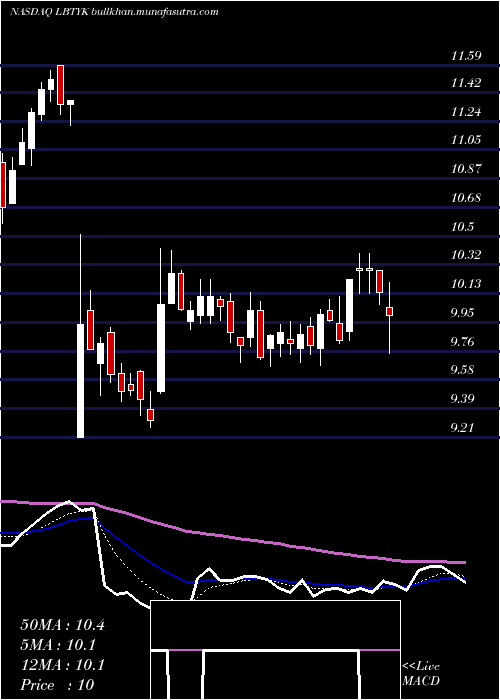The width and height of the screenshot is (500, 700).
Task: Click the NASDAQ LBTYK chart title
Action: [114, 12]
